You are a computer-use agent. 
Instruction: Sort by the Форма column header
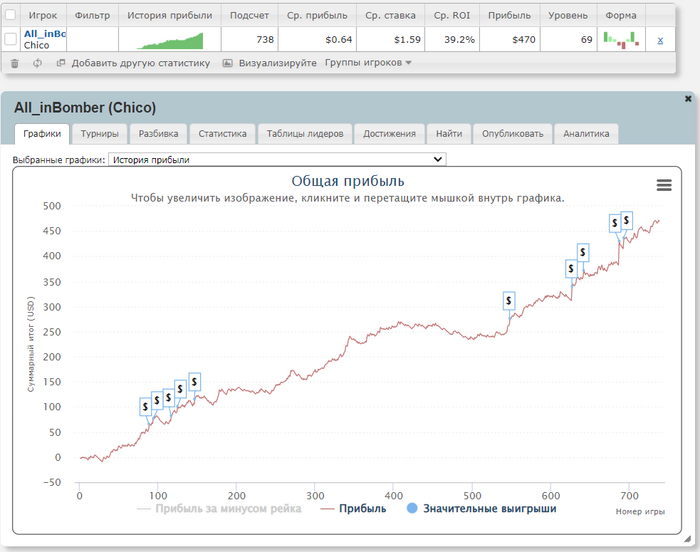[x=621, y=15]
